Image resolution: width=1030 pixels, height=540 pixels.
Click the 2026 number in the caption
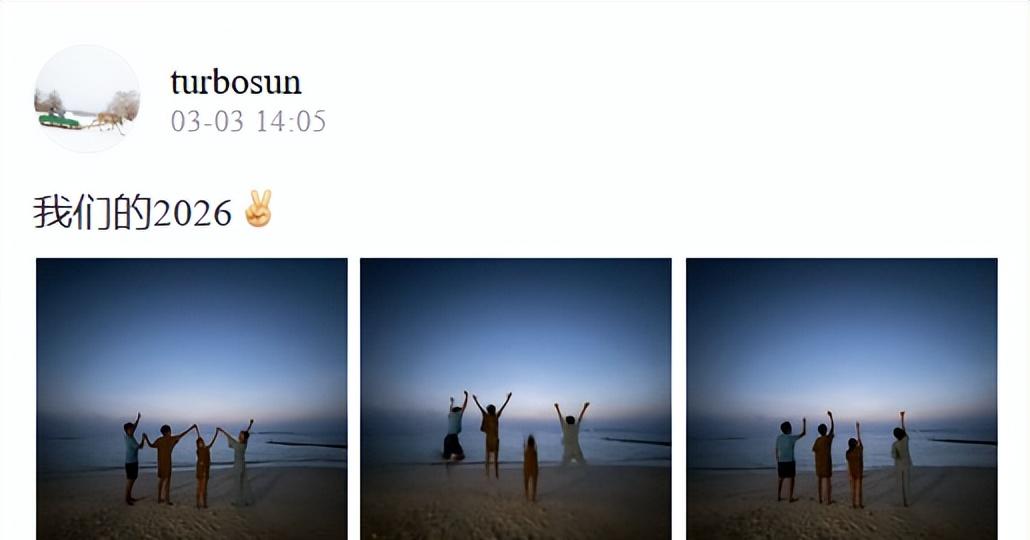192,214
